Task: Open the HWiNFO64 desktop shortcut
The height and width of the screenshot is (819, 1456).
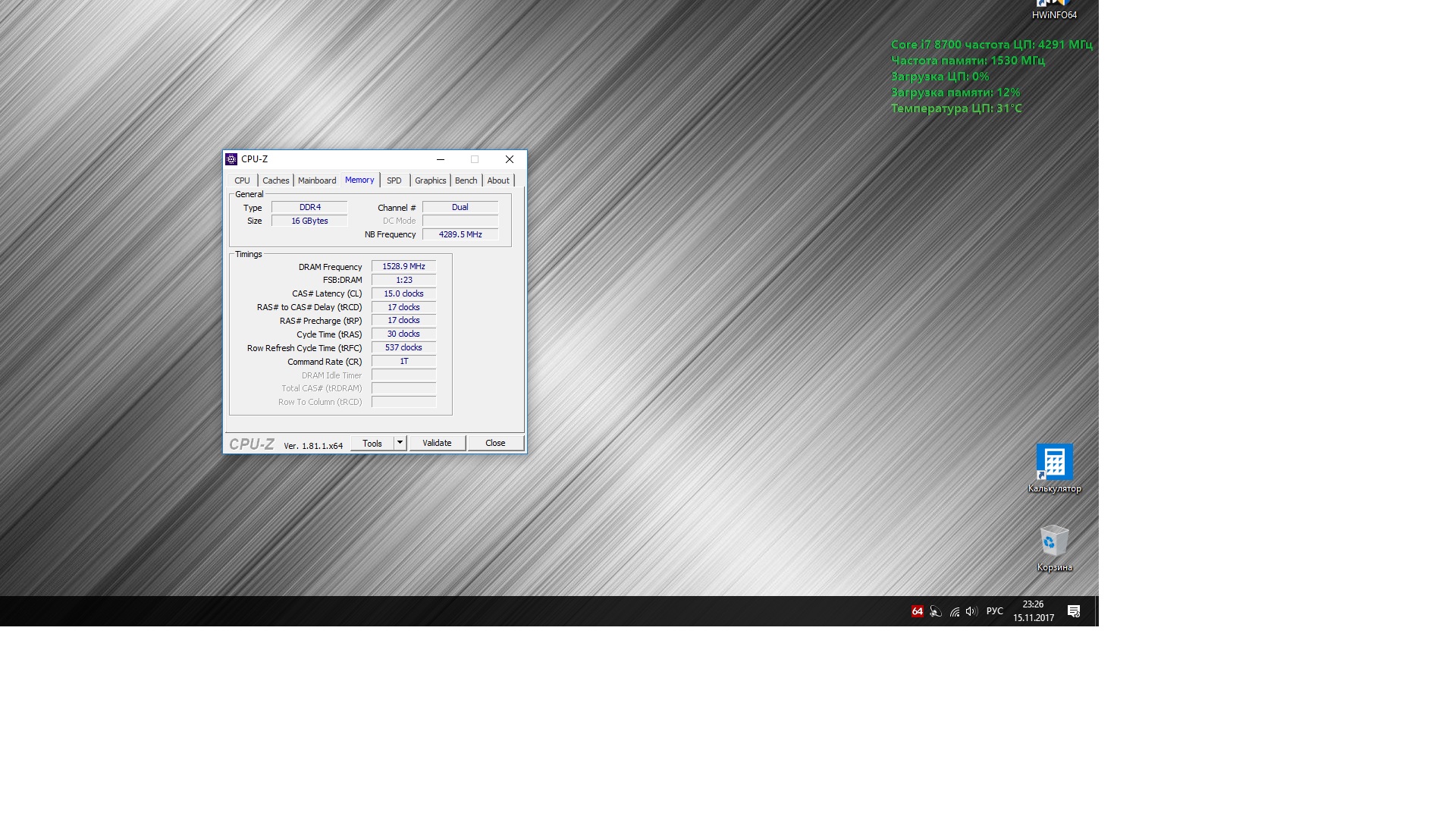Action: click(x=1054, y=9)
